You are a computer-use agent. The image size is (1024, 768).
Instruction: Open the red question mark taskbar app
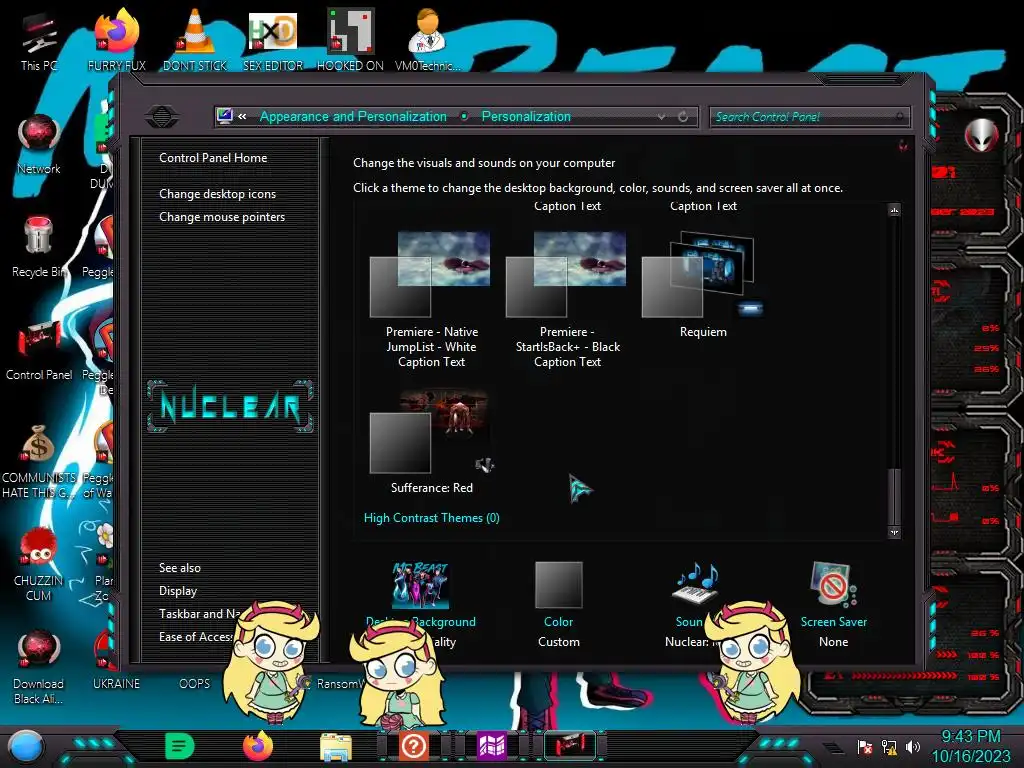pyautogui.click(x=413, y=746)
